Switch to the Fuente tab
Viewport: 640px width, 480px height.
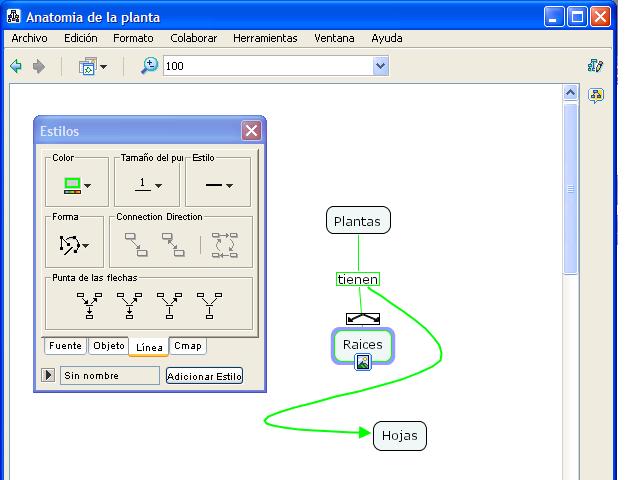pos(65,346)
